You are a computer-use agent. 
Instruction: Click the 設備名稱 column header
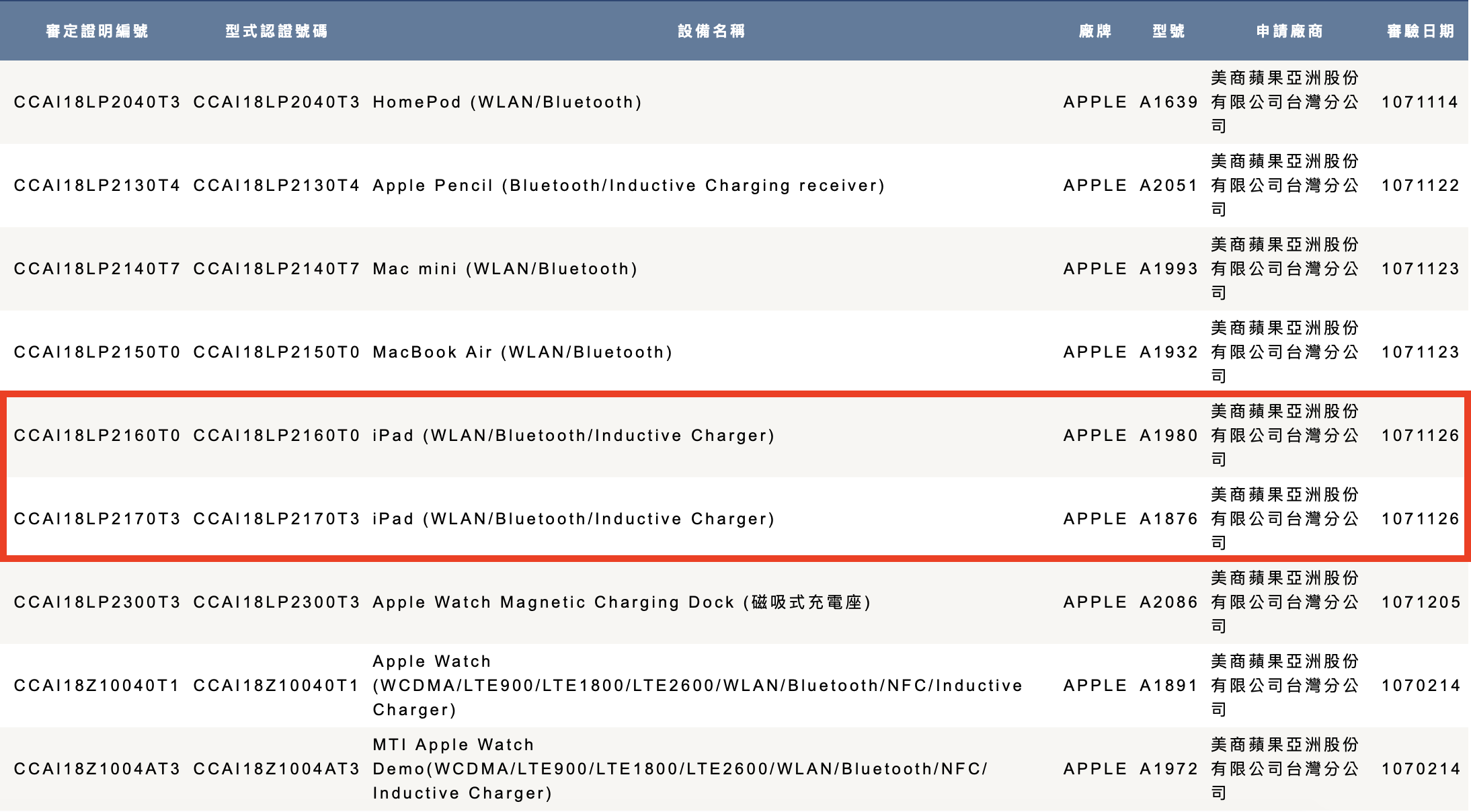coord(711,31)
